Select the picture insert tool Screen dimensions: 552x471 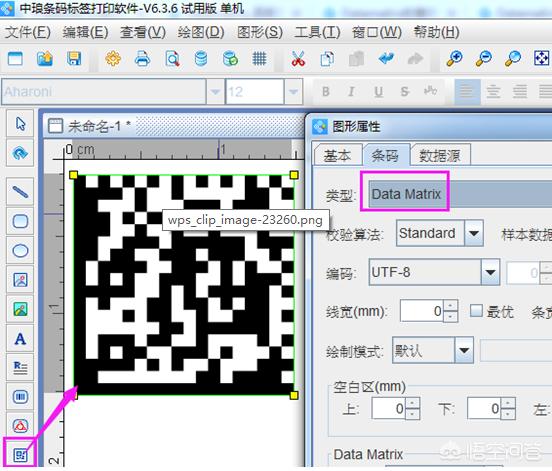[20, 309]
